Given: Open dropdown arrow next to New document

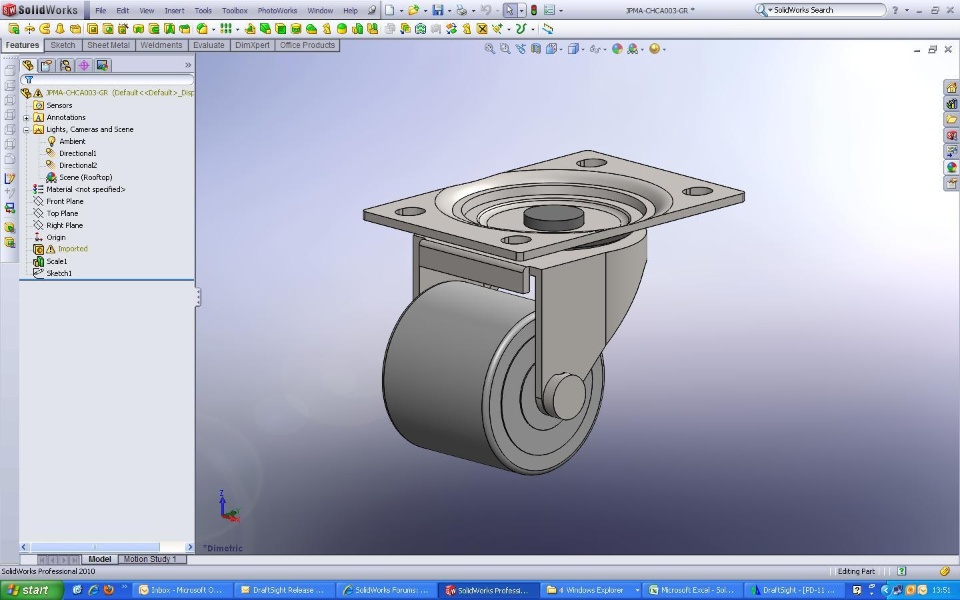Looking at the screenshot, I should [402, 11].
